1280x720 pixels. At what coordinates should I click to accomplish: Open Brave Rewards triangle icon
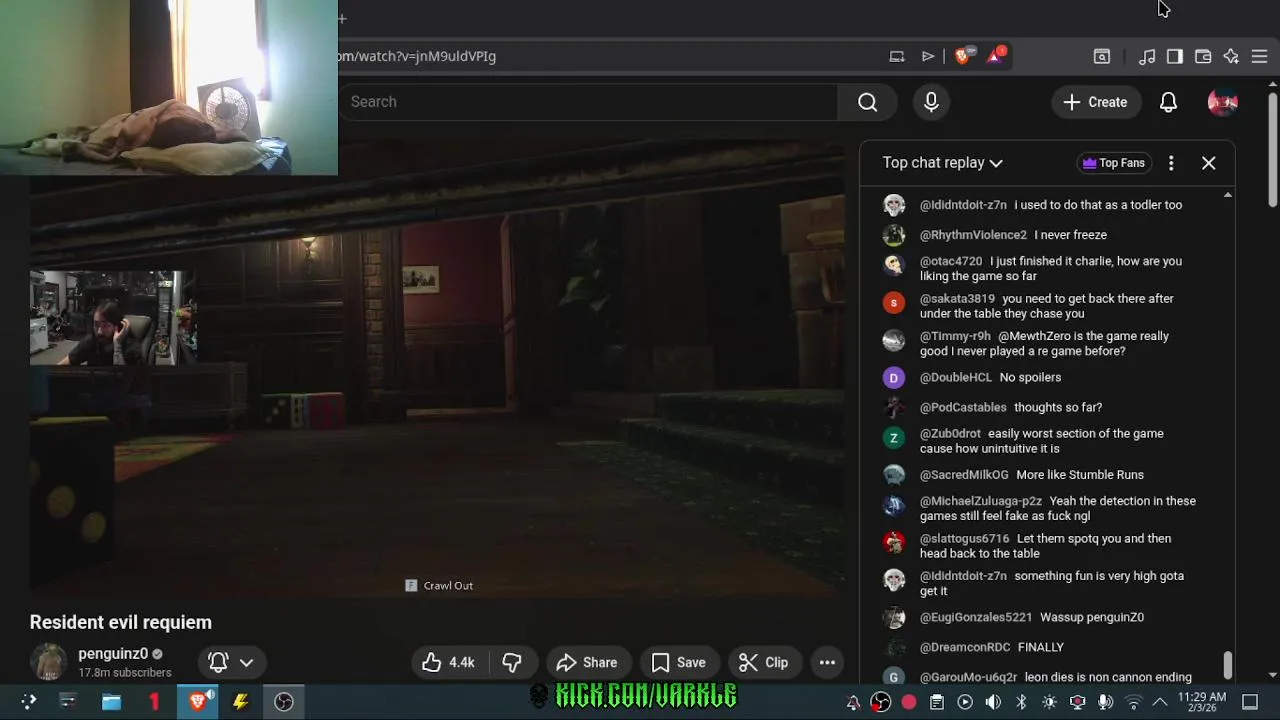pos(995,56)
